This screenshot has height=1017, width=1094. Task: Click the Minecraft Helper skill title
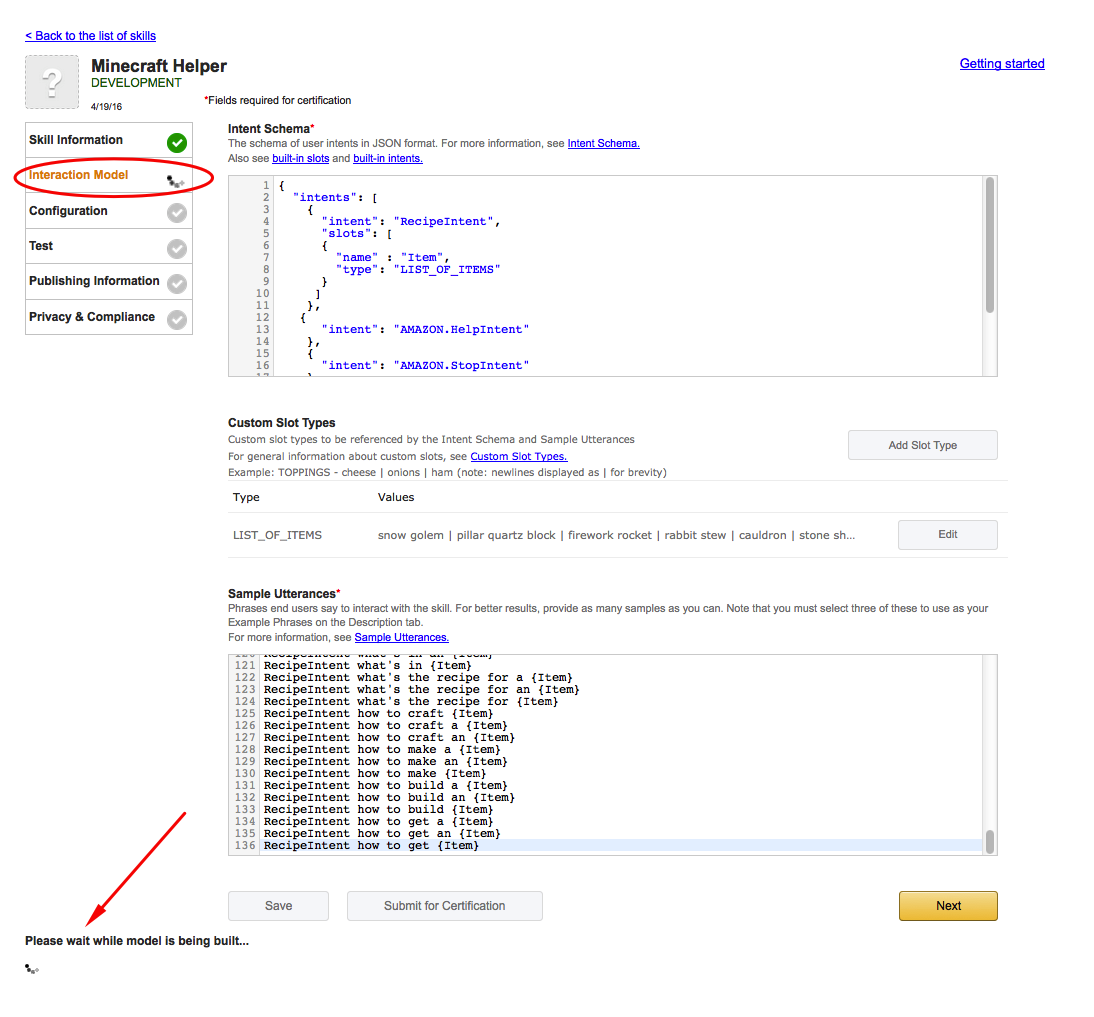pyautogui.click(x=159, y=66)
